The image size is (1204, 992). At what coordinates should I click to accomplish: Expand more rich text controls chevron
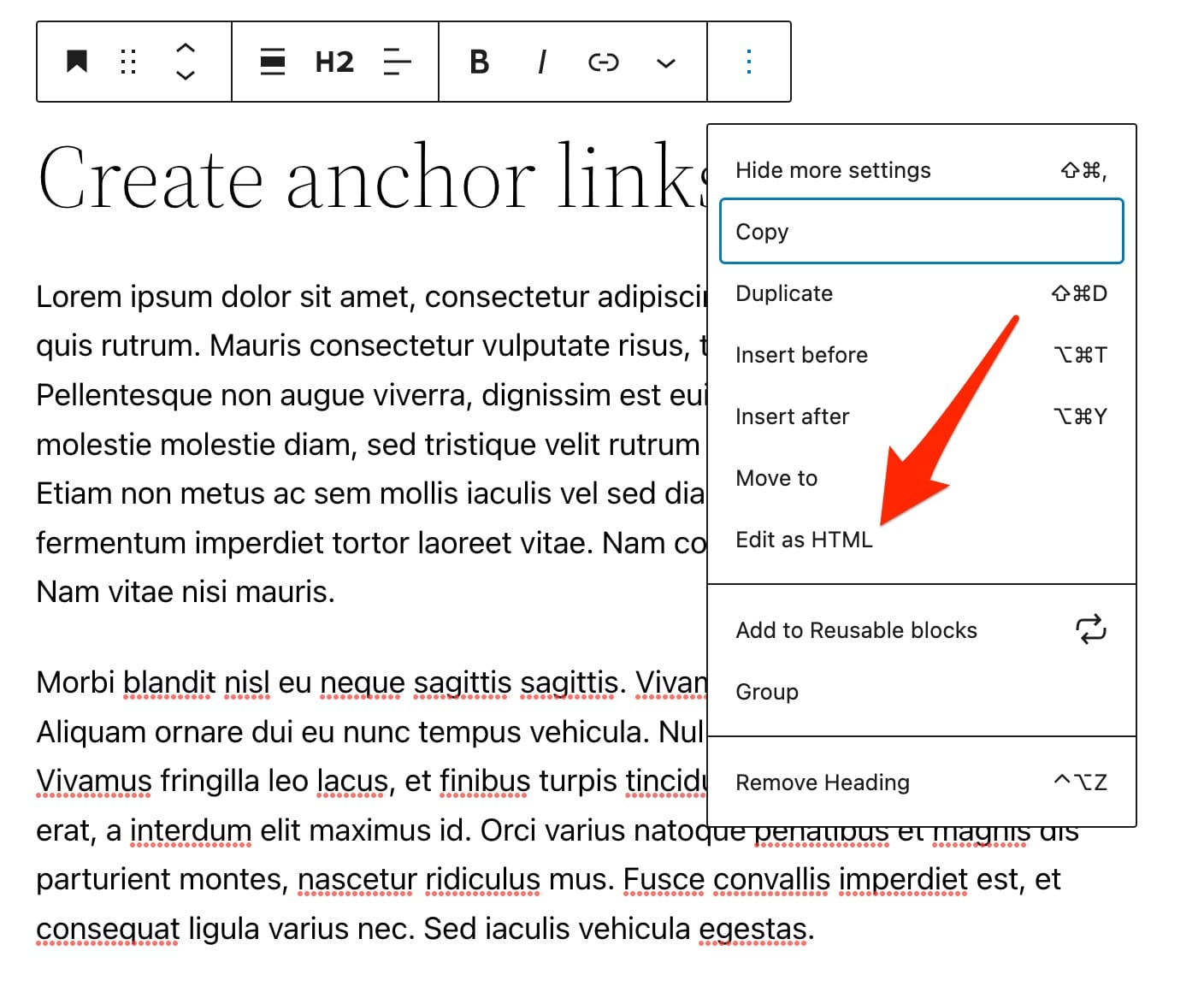click(666, 62)
